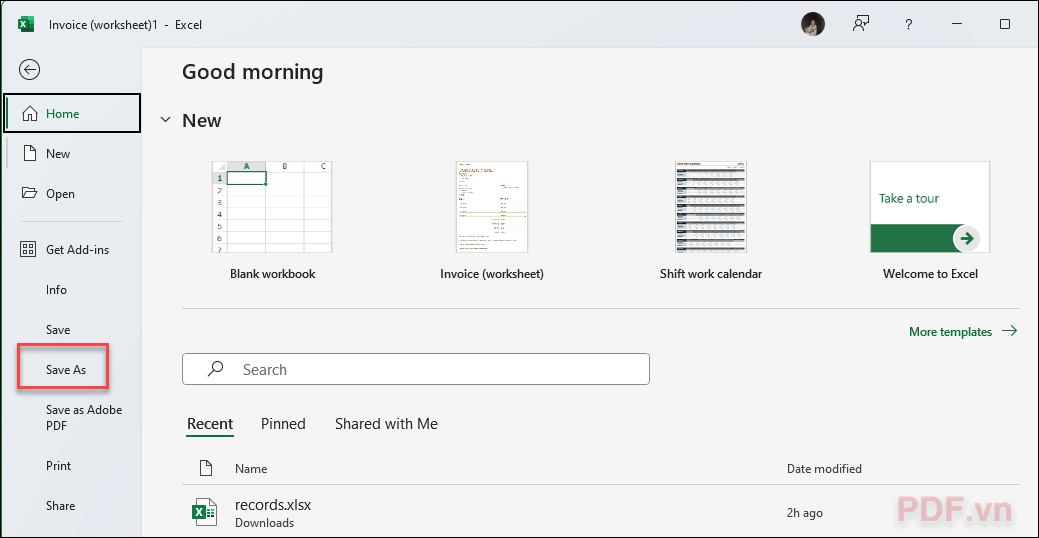Click the Take a tour arrow

(967, 239)
